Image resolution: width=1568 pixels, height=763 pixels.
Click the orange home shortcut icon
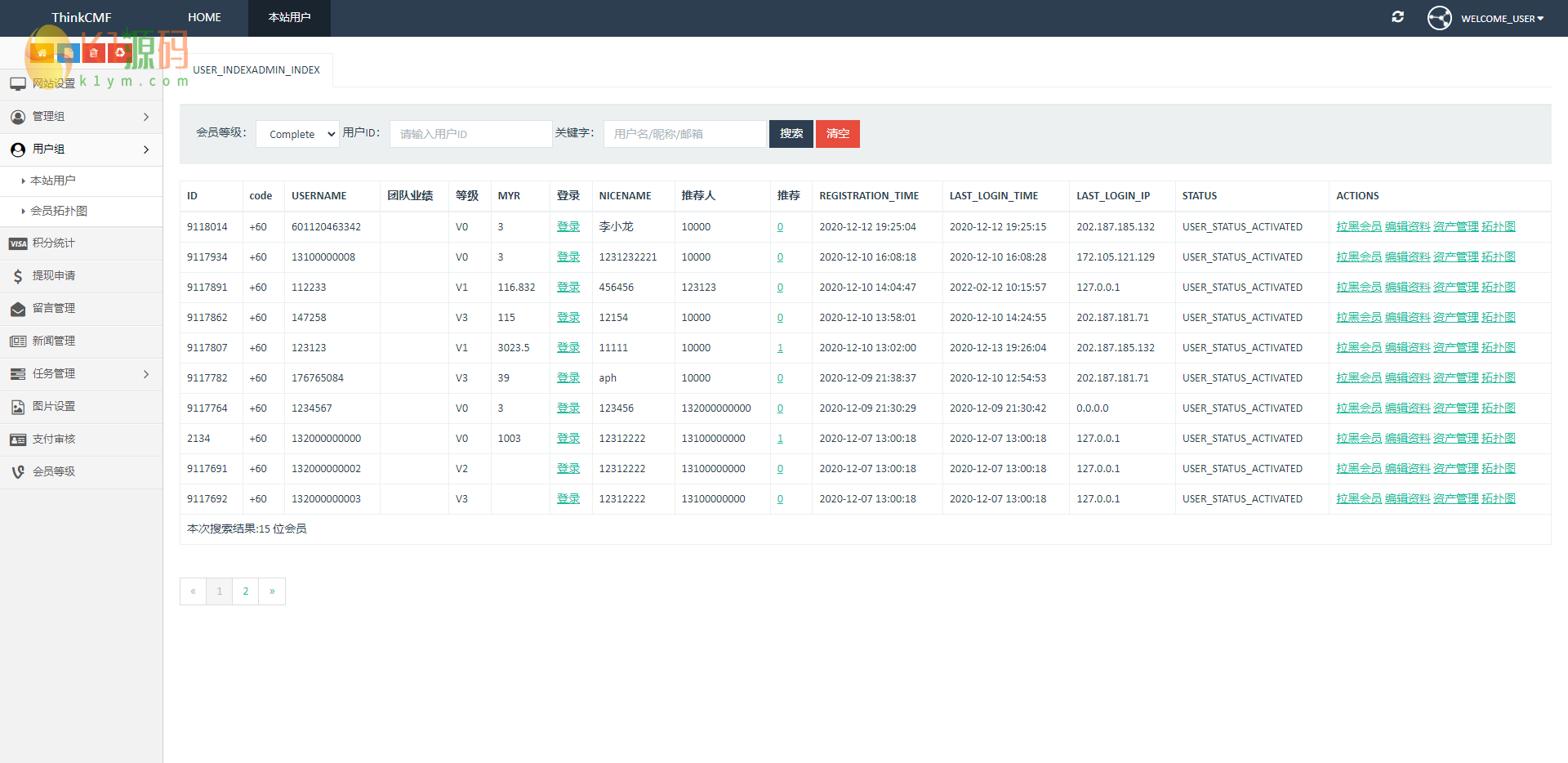coord(42,53)
